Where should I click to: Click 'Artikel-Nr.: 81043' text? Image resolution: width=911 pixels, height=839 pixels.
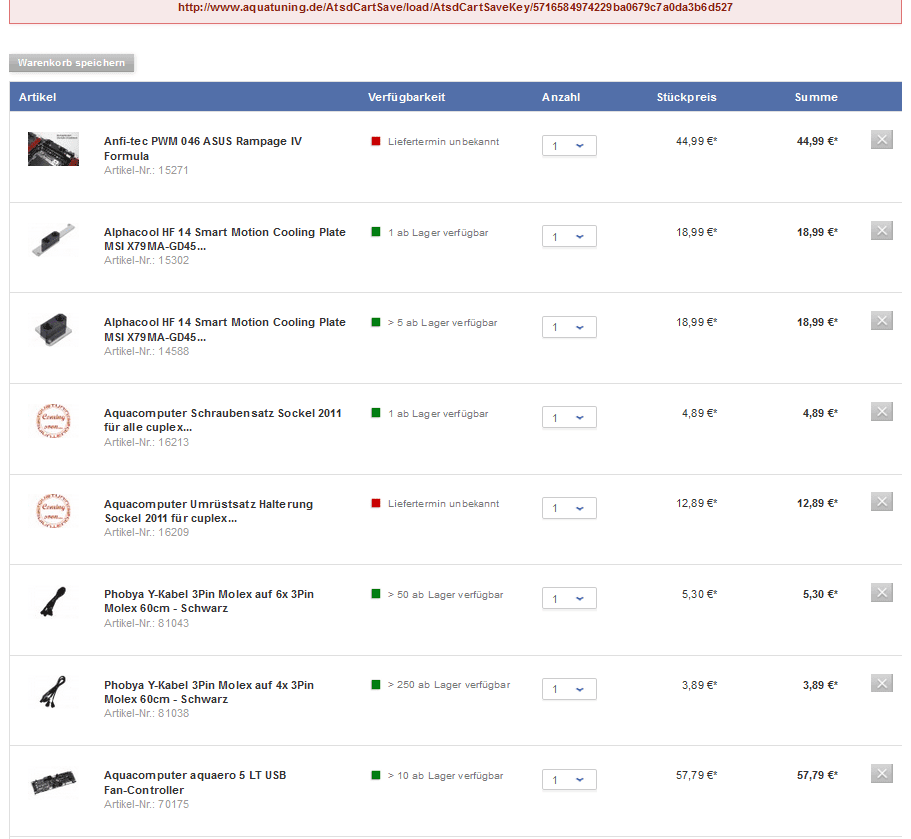pos(146,623)
